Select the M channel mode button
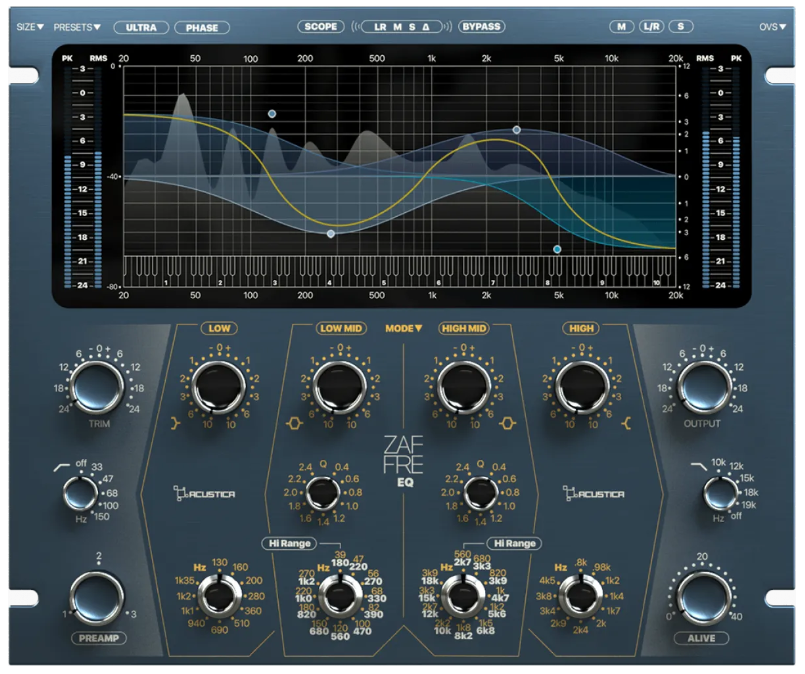 click(621, 26)
